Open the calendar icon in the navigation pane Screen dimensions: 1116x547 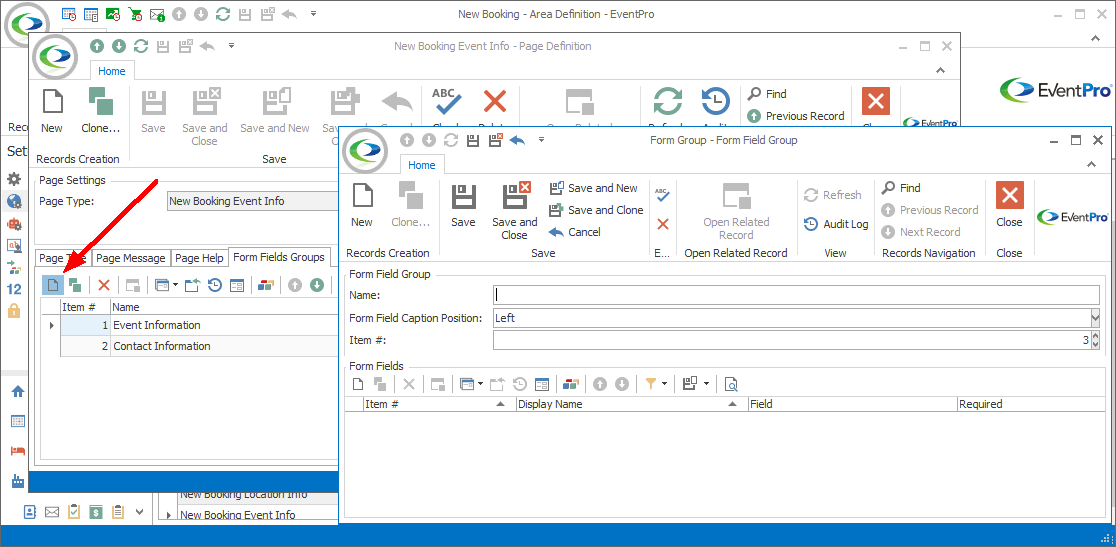coord(18,421)
